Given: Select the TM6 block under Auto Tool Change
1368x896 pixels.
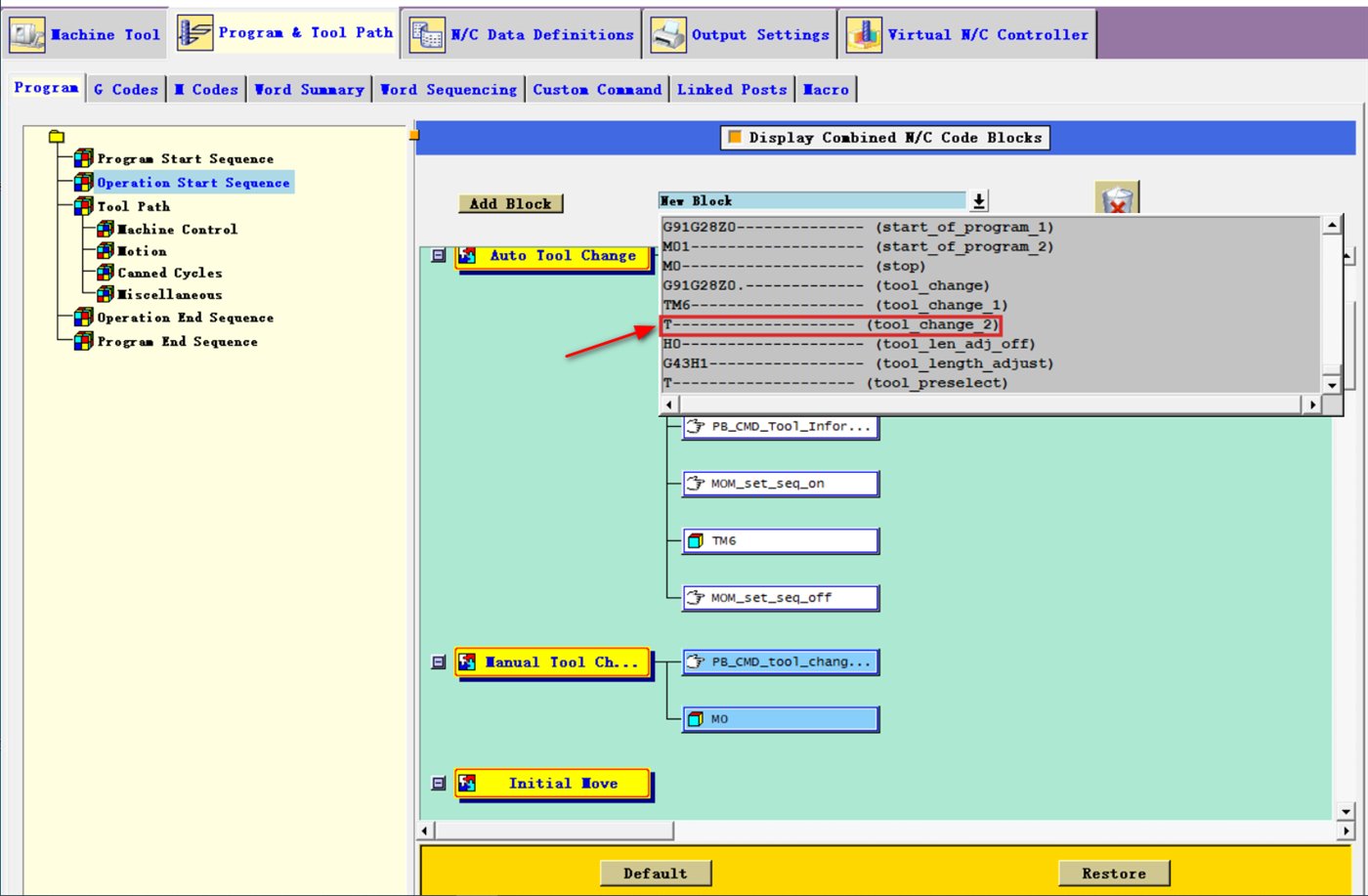Looking at the screenshot, I should pyautogui.click(x=781, y=540).
